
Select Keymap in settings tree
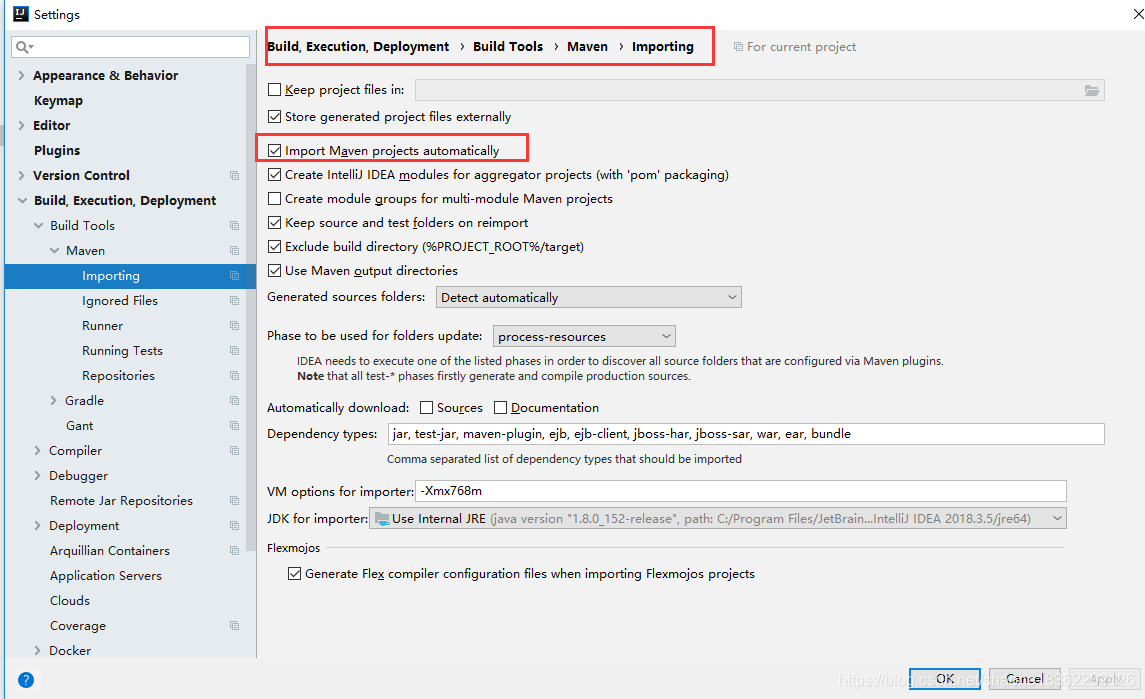click(58, 101)
